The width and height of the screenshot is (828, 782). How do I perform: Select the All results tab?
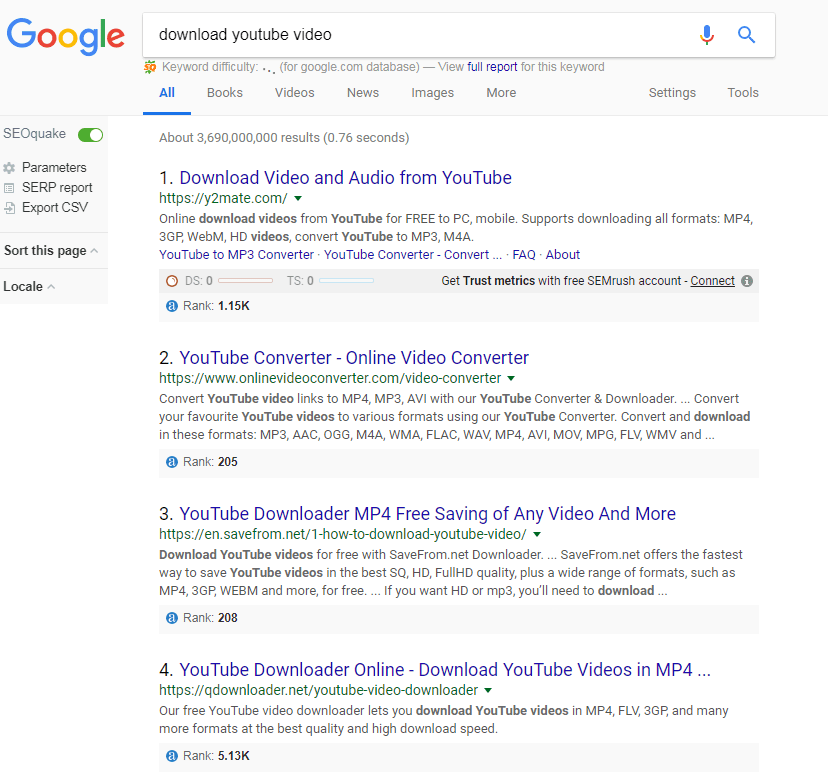coord(167,93)
